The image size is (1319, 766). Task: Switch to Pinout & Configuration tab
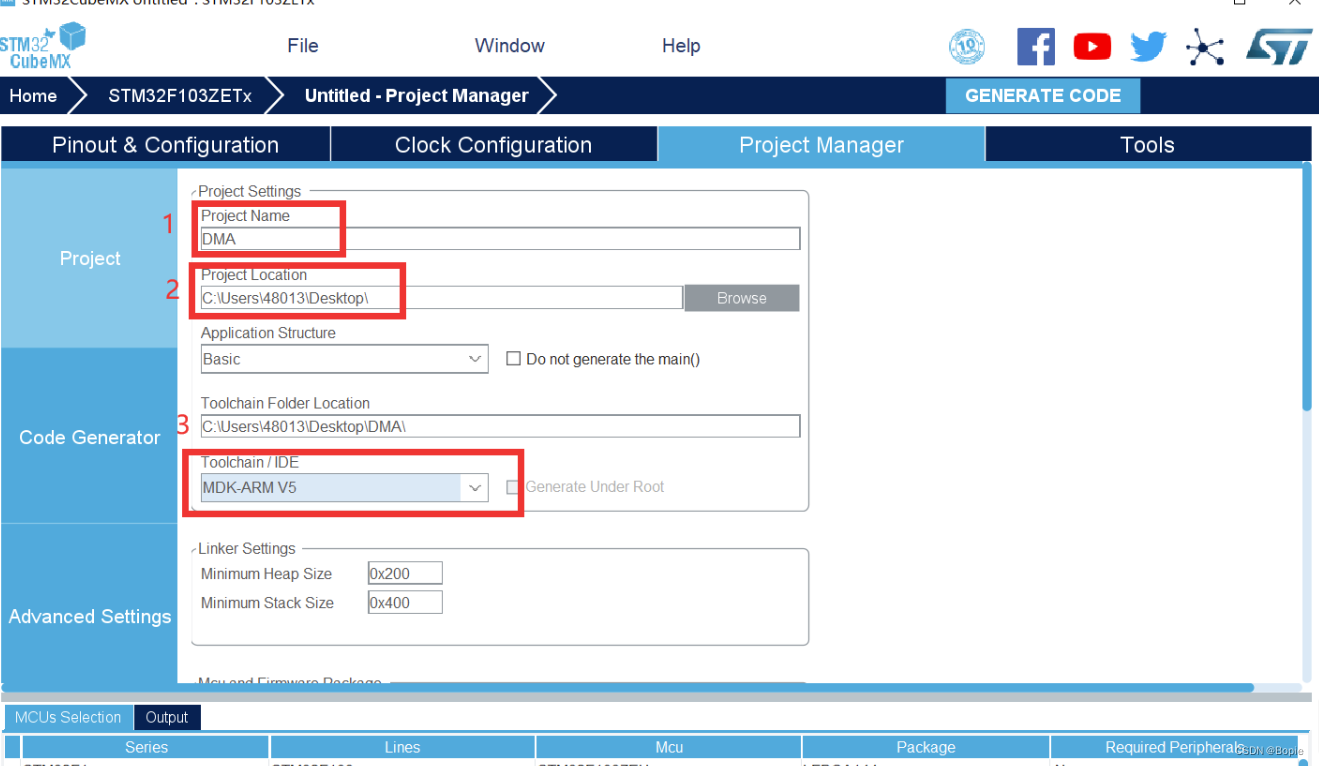[166, 145]
